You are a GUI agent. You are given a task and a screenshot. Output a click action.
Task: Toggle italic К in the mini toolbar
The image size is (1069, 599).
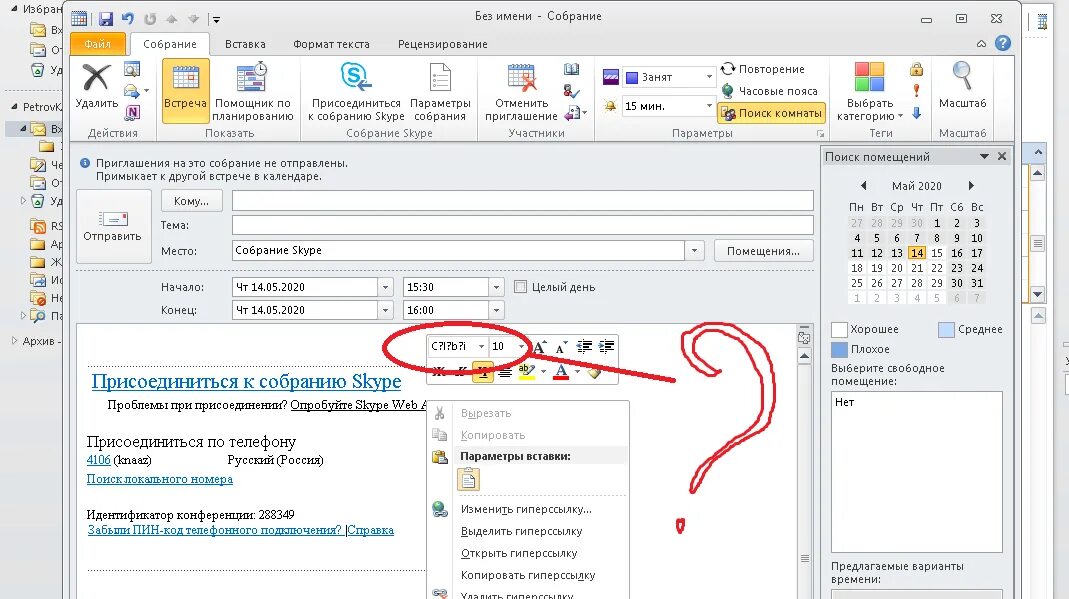[x=461, y=372]
